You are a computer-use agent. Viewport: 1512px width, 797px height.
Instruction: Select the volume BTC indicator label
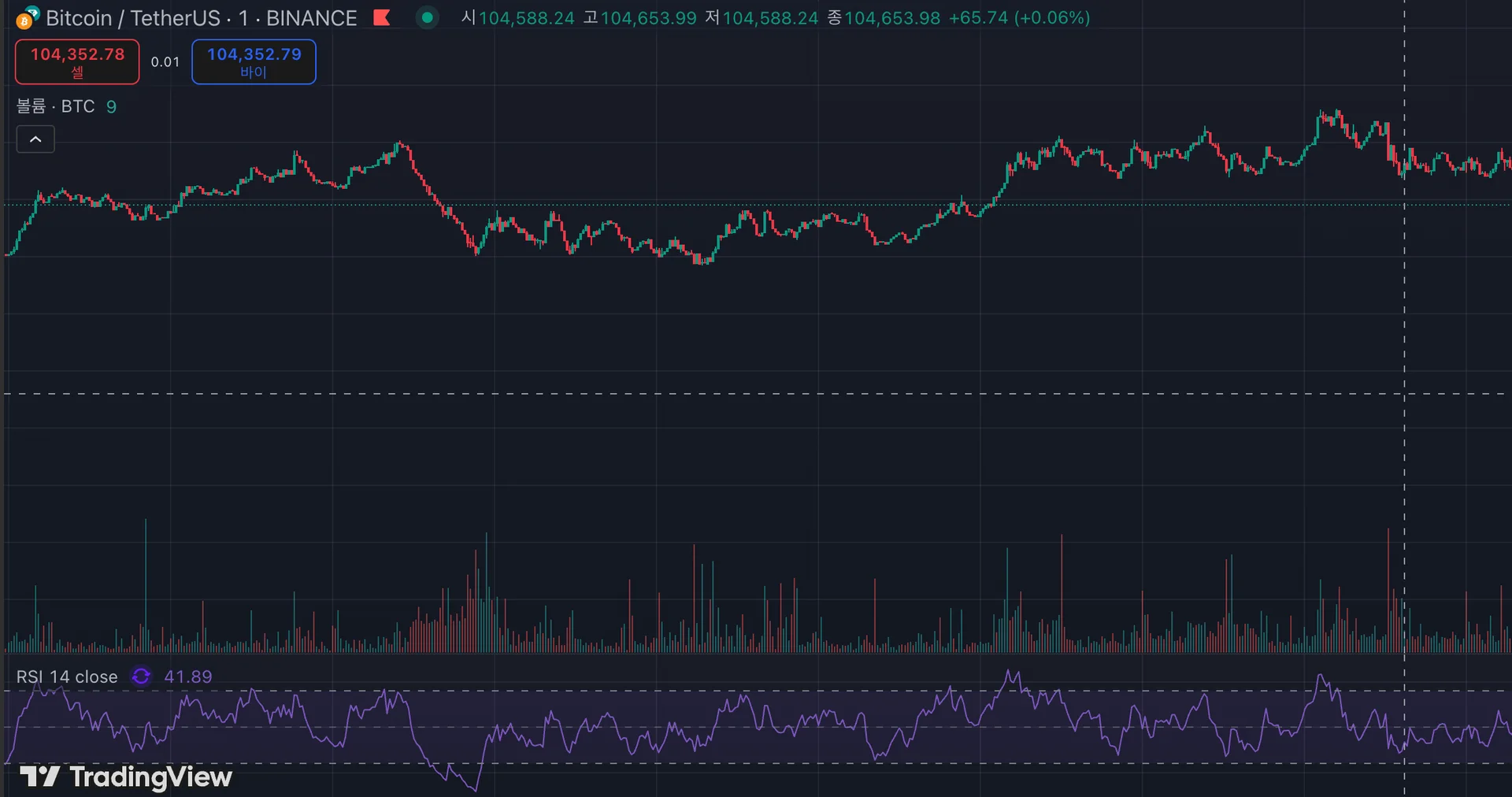[x=55, y=106]
